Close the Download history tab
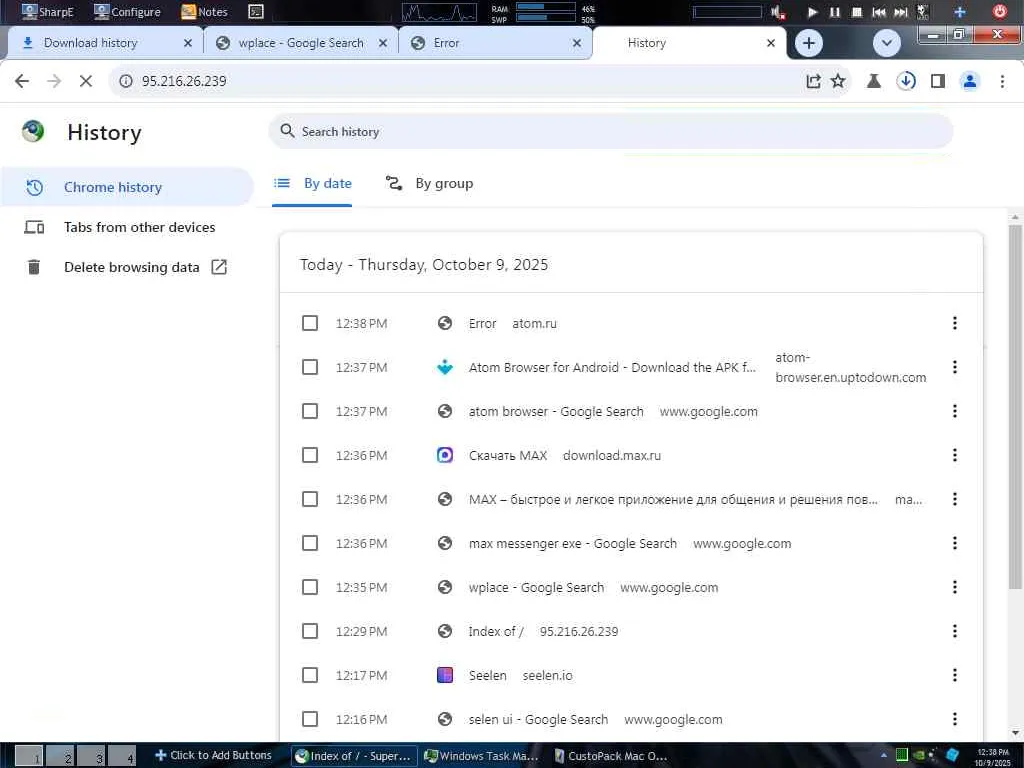The height and width of the screenshot is (768, 1024). [188, 43]
